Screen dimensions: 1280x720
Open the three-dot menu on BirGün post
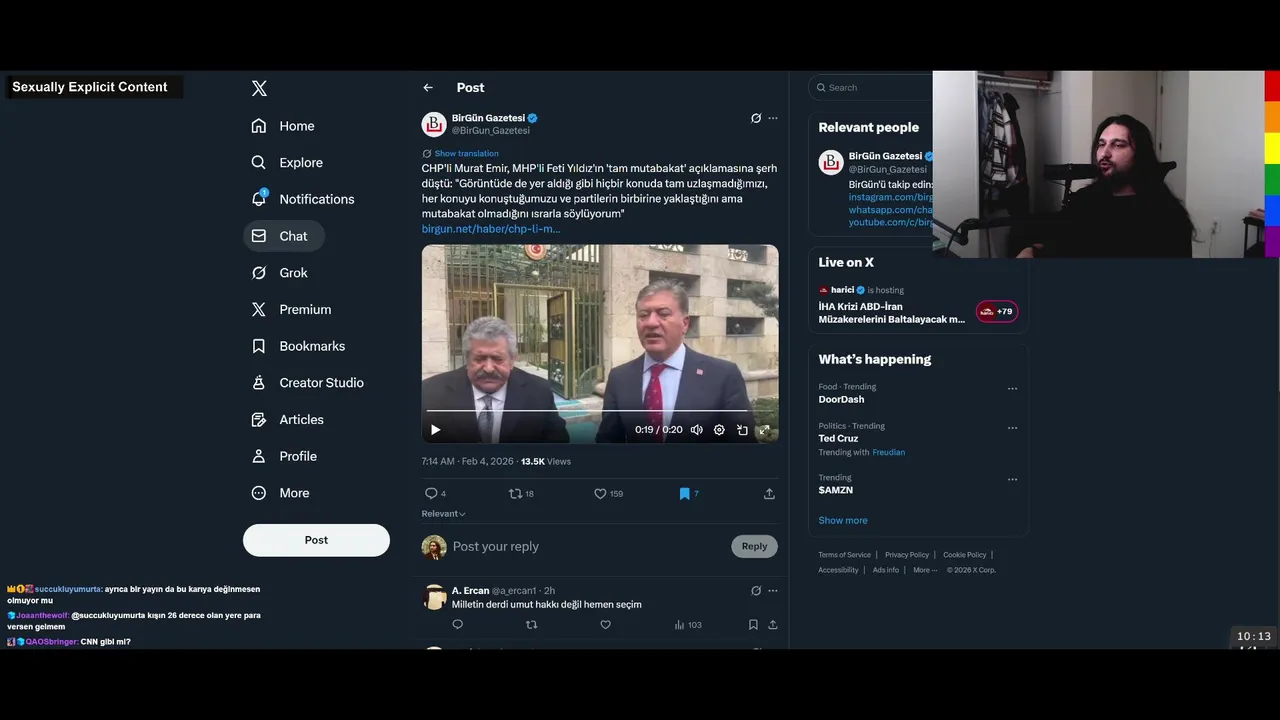click(x=772, y=118)
